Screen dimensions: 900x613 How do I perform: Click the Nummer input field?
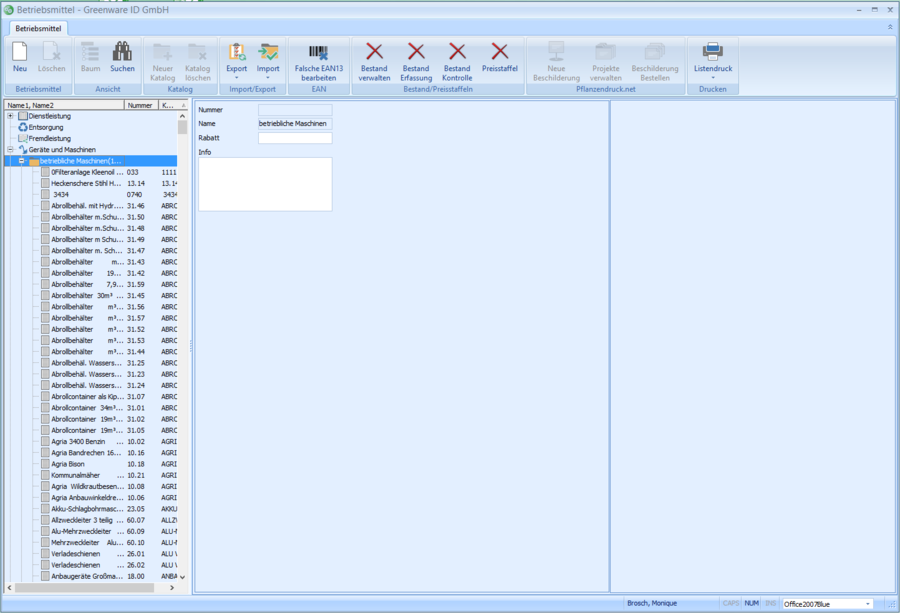(x=295, y=110)
